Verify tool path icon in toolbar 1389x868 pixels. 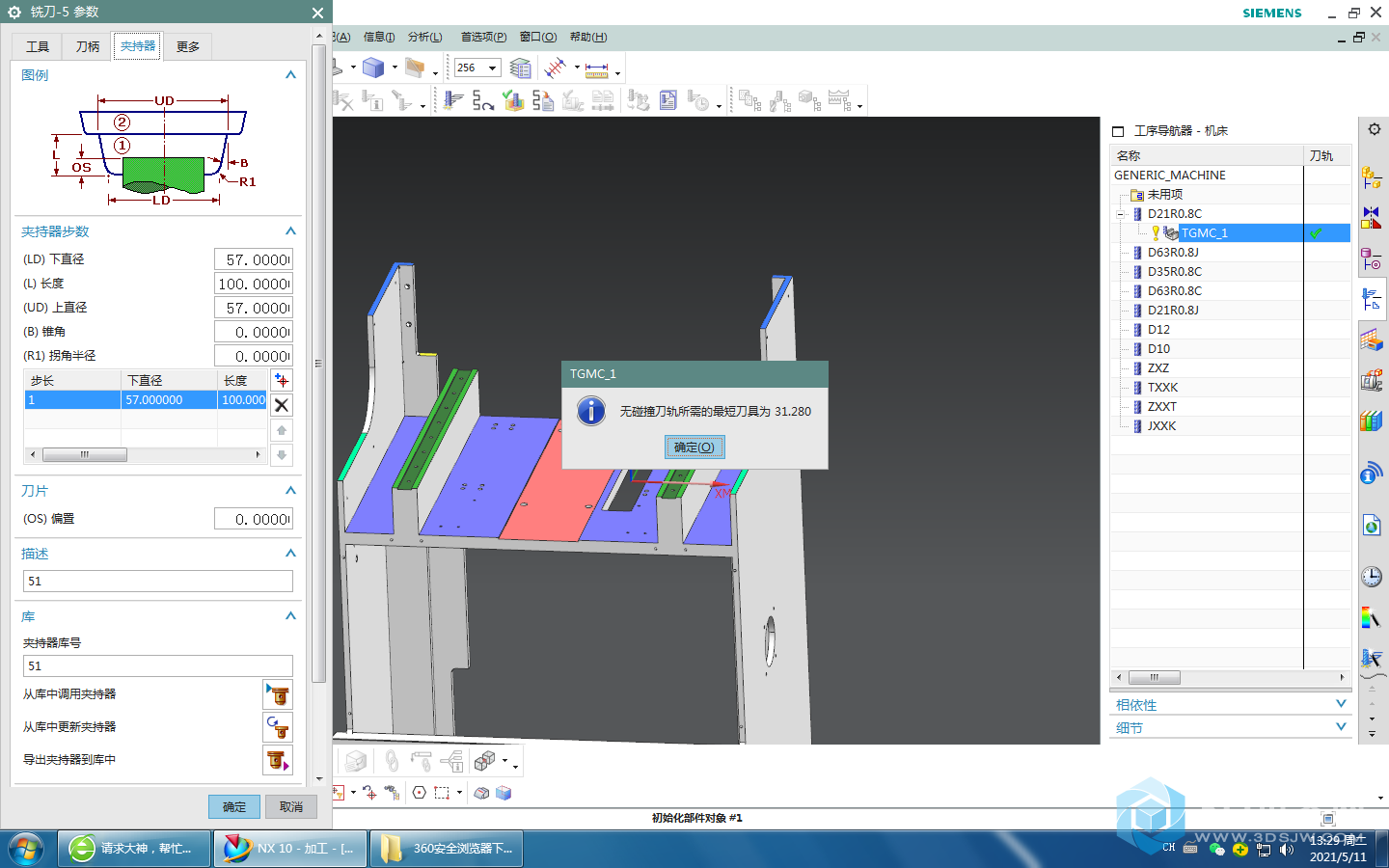point(513,100)
